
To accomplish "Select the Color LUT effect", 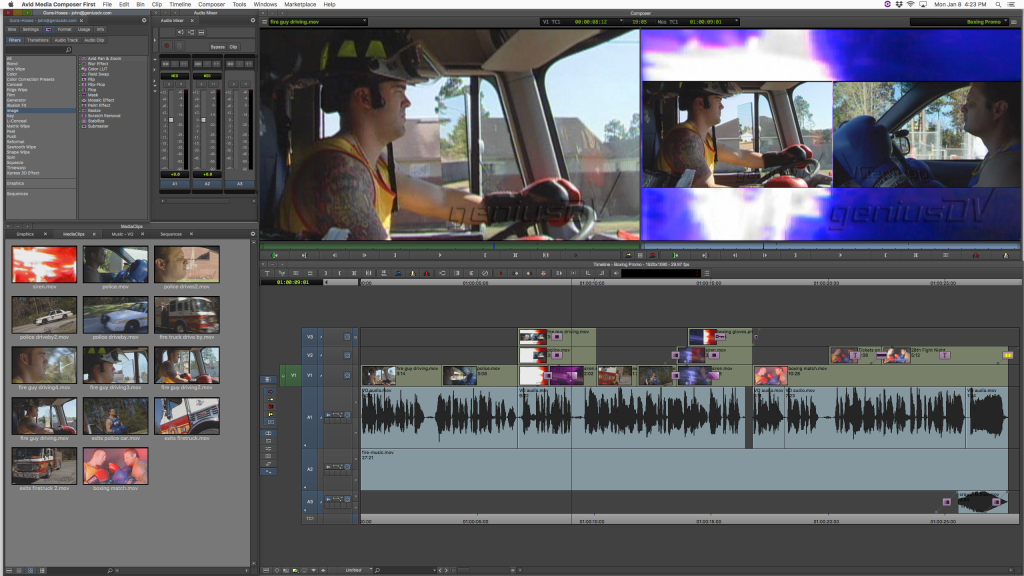I will (x=97, y=69).
